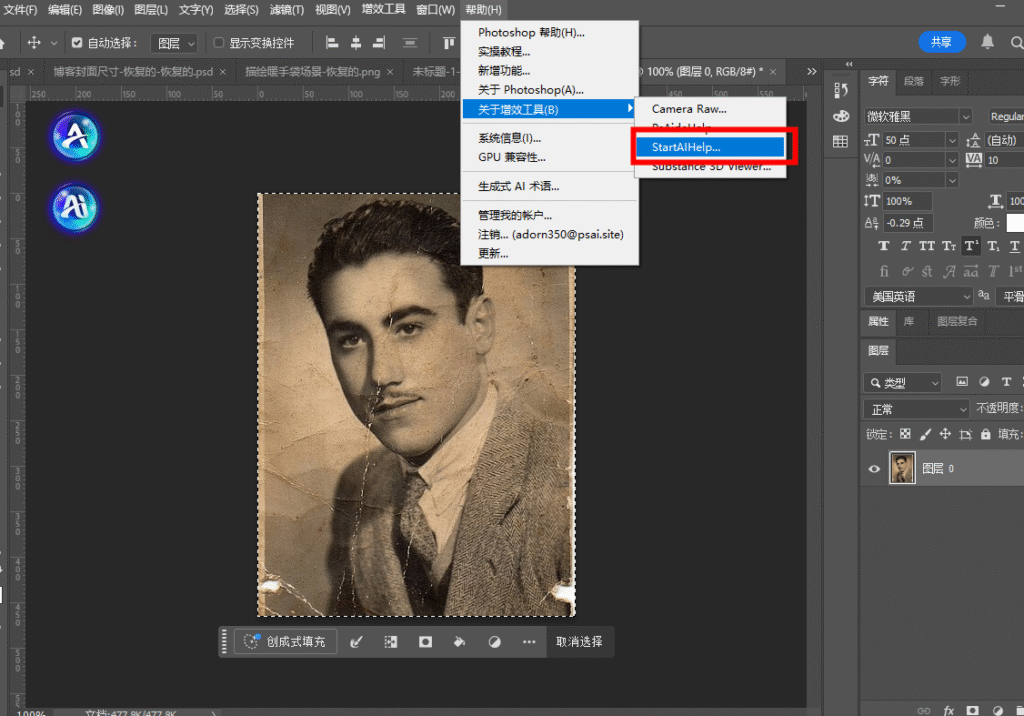This screenshot has width=1024, height=716.
Task: Click the 共享 share button
Action: [941, 42]
